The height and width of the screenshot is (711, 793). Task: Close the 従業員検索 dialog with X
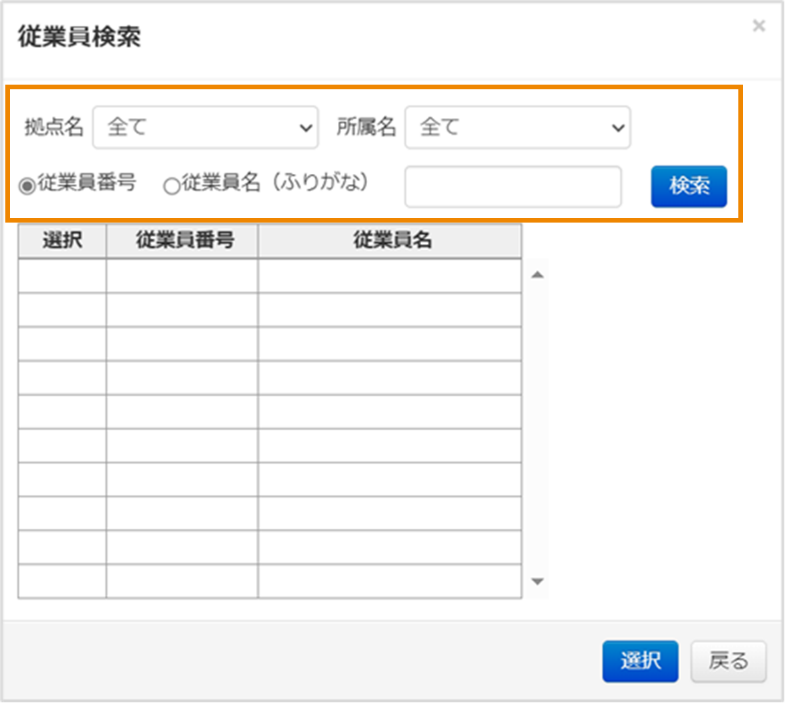pos(759,26)
